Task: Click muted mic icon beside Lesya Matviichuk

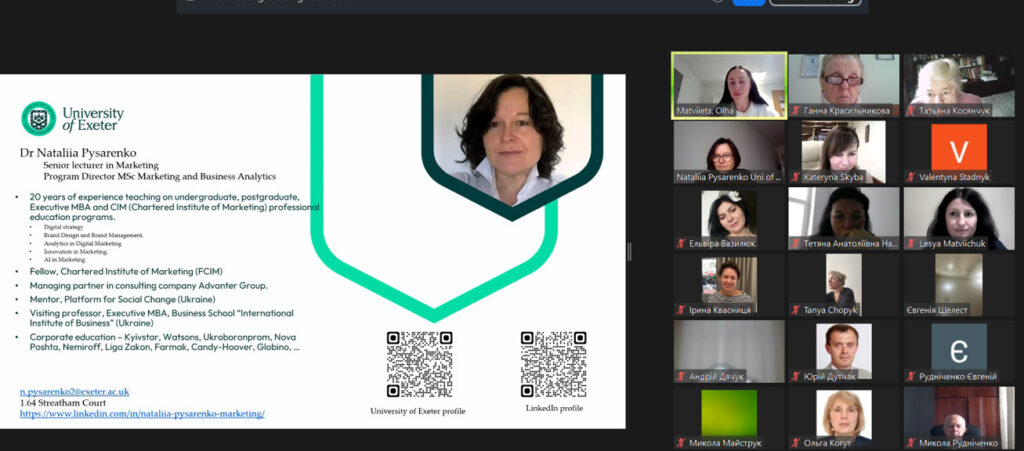Action: pyautogui.click(x=911, y=243)
